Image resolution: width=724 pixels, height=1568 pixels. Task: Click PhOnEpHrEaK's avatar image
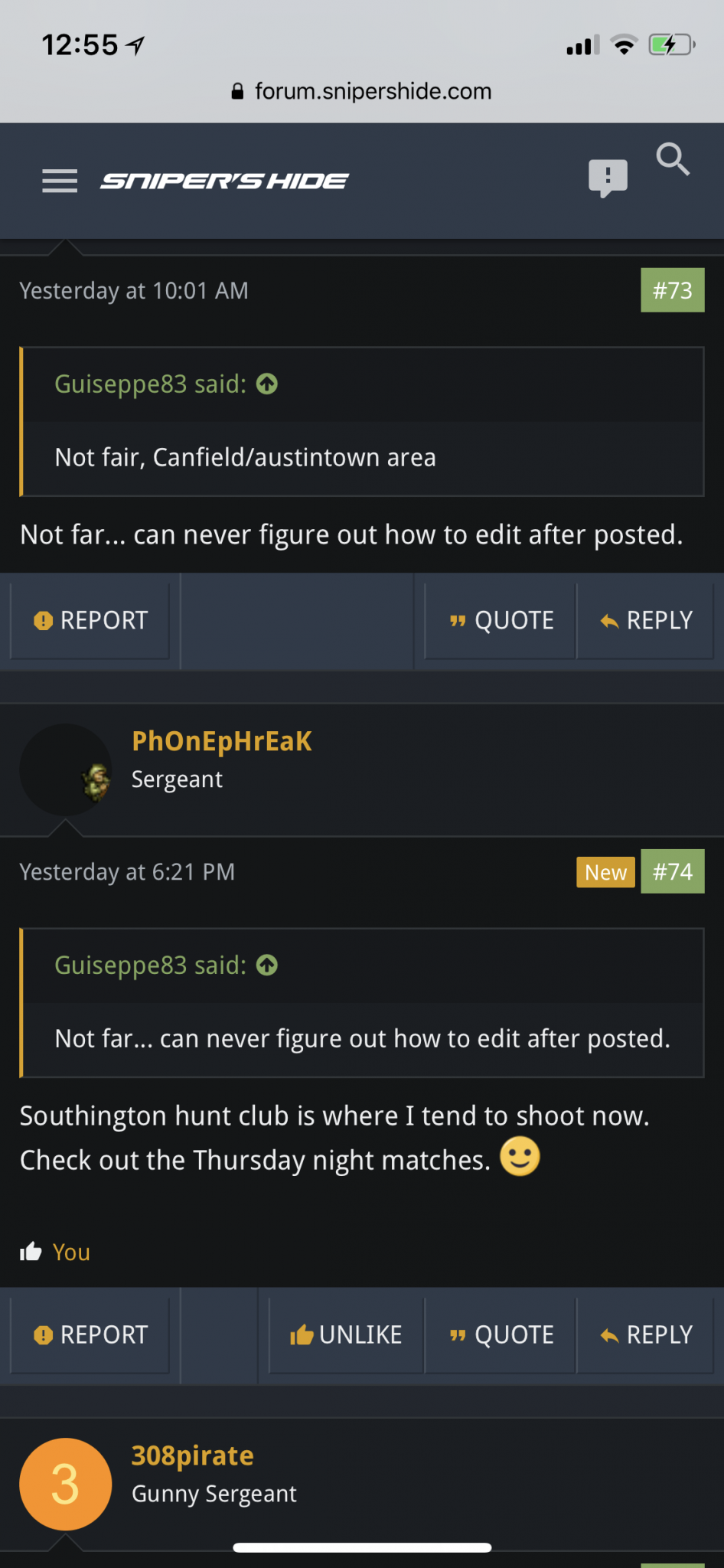point(66,770)
